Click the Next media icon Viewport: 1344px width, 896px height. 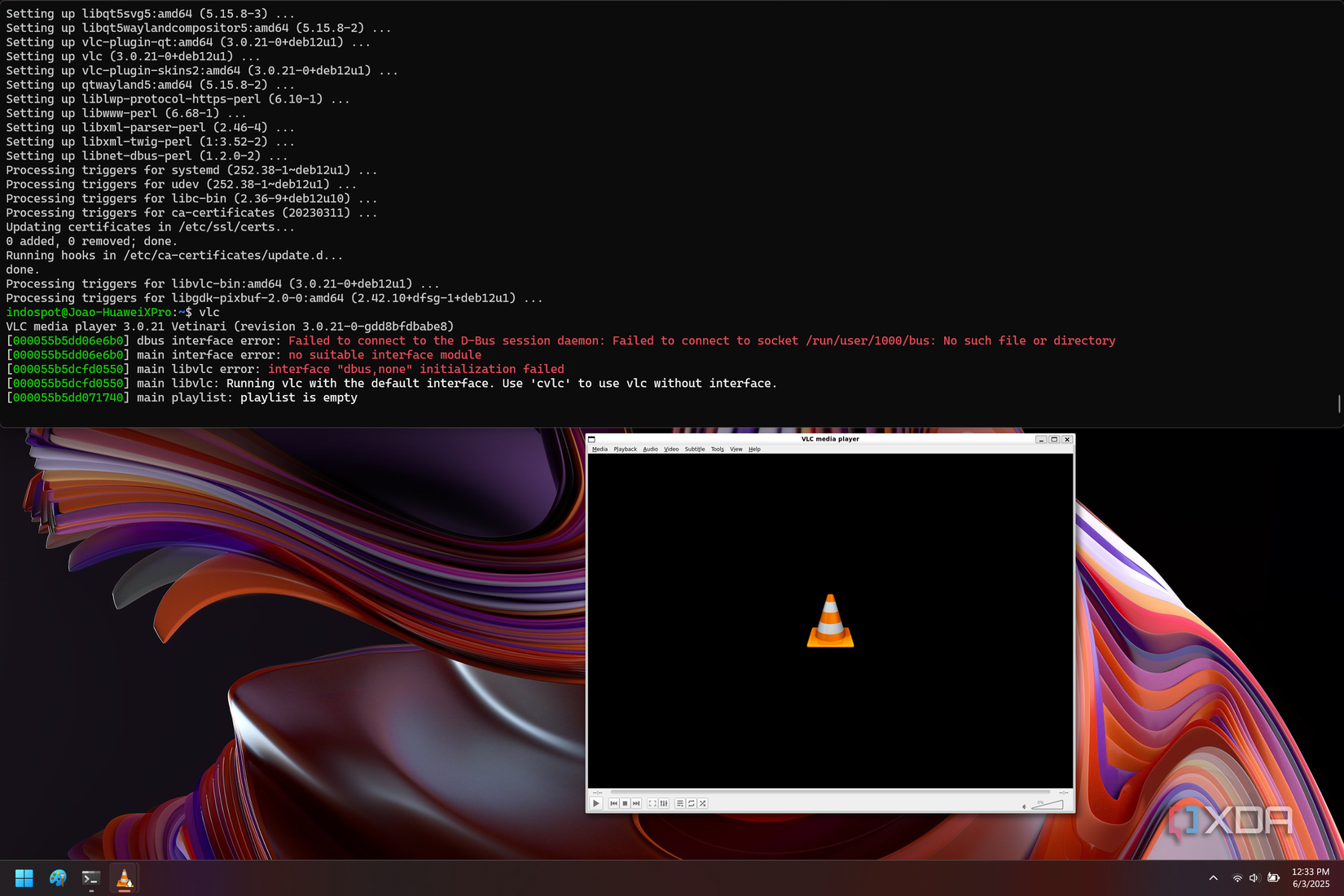[x=636, y=803]
